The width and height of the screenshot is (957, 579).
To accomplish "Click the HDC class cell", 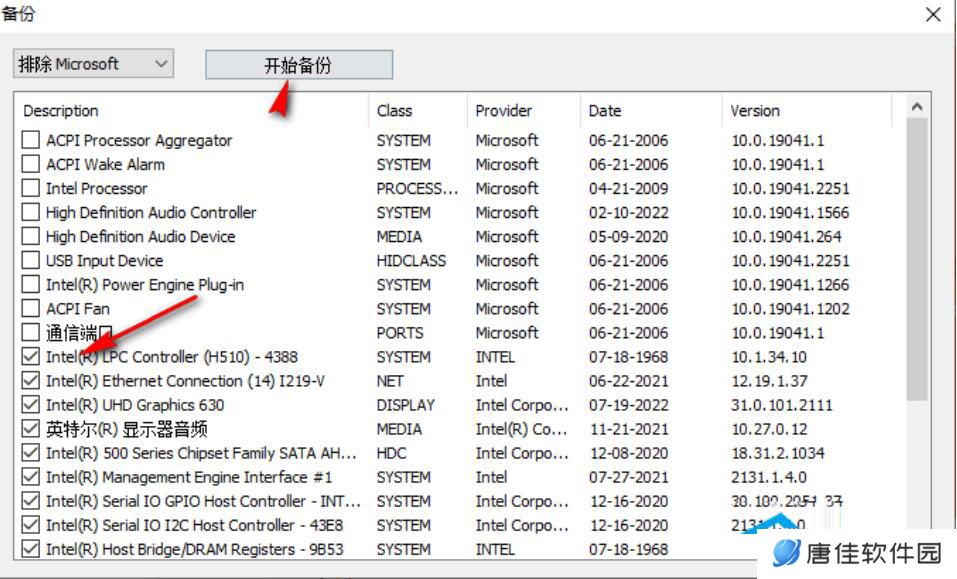I will coord(391,453).
